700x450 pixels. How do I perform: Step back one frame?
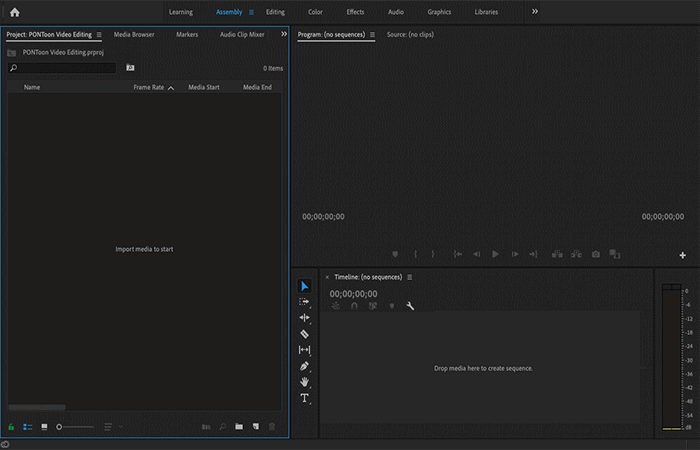click(x=476, y=254)
